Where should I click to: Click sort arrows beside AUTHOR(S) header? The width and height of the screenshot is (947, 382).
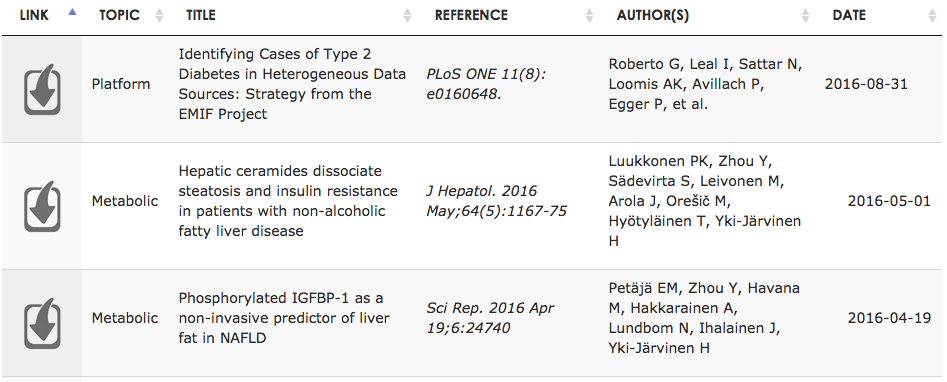pyautogui.click(x=805, y=16)
